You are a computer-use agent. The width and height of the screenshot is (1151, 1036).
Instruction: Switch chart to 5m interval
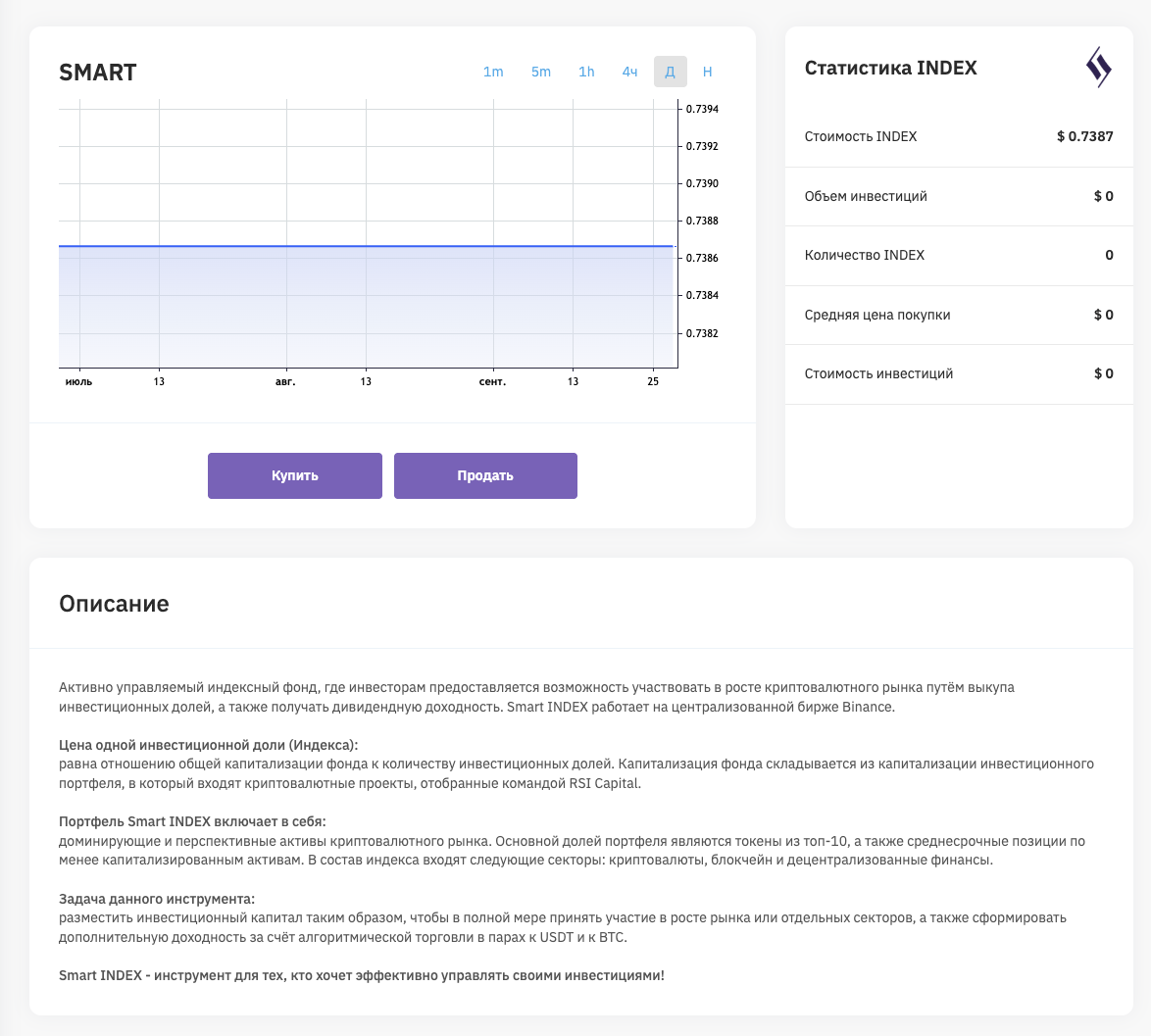click(x=541, y=72)
